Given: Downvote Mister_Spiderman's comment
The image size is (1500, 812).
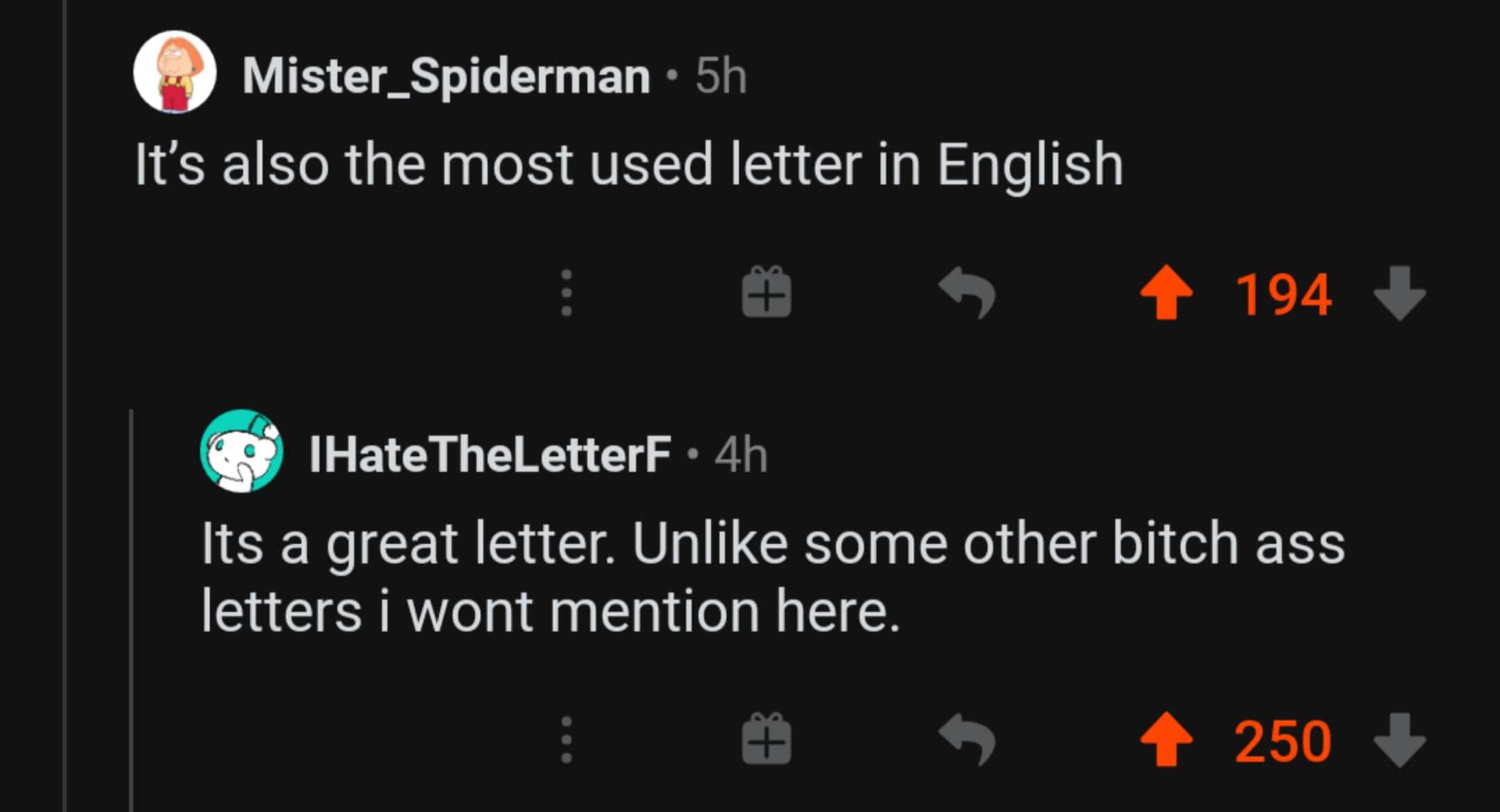Looking at the screenshot, I should point(1399,294).
